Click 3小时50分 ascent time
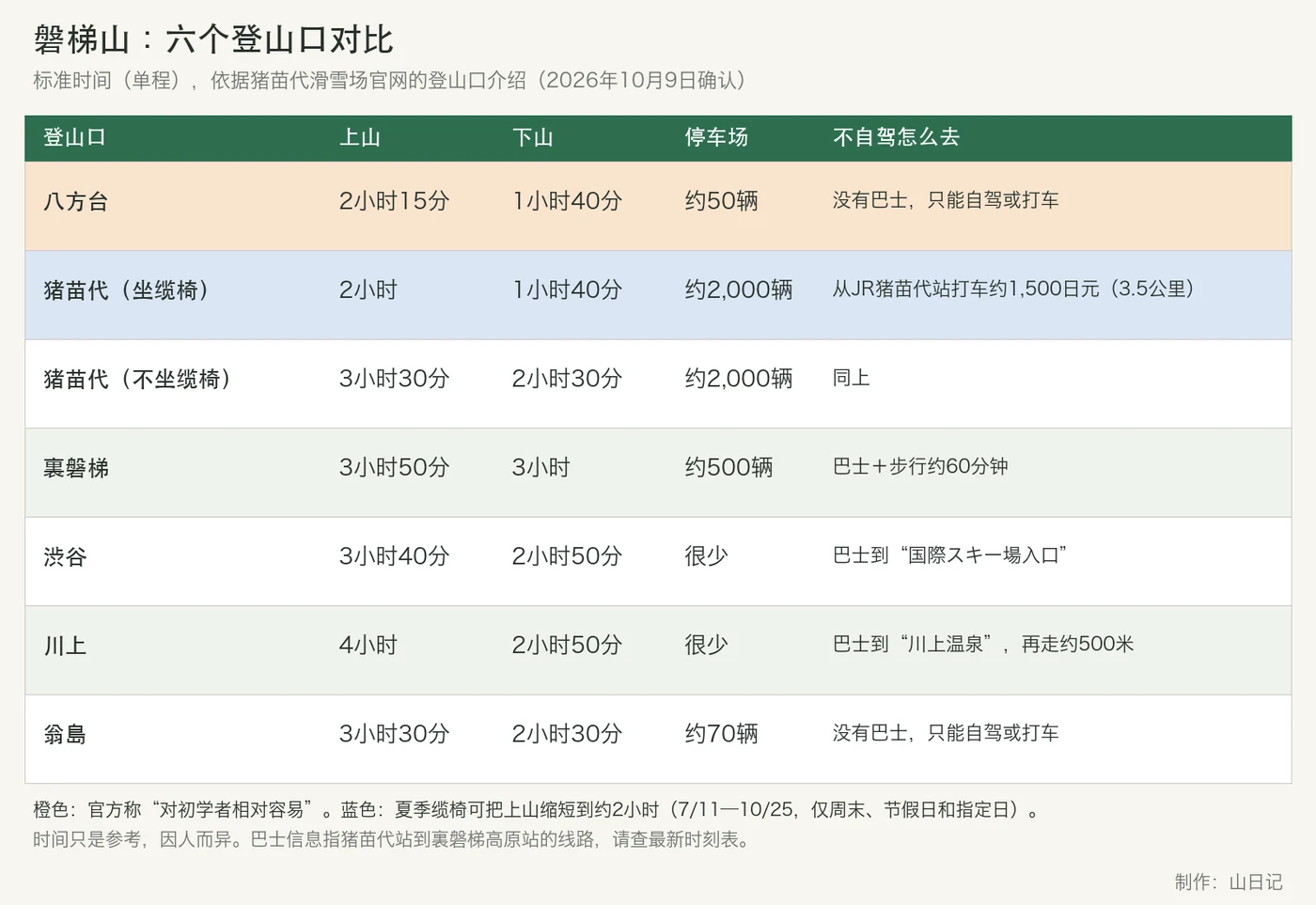Viewport: 1316px width, 905px height. point(394,468)
